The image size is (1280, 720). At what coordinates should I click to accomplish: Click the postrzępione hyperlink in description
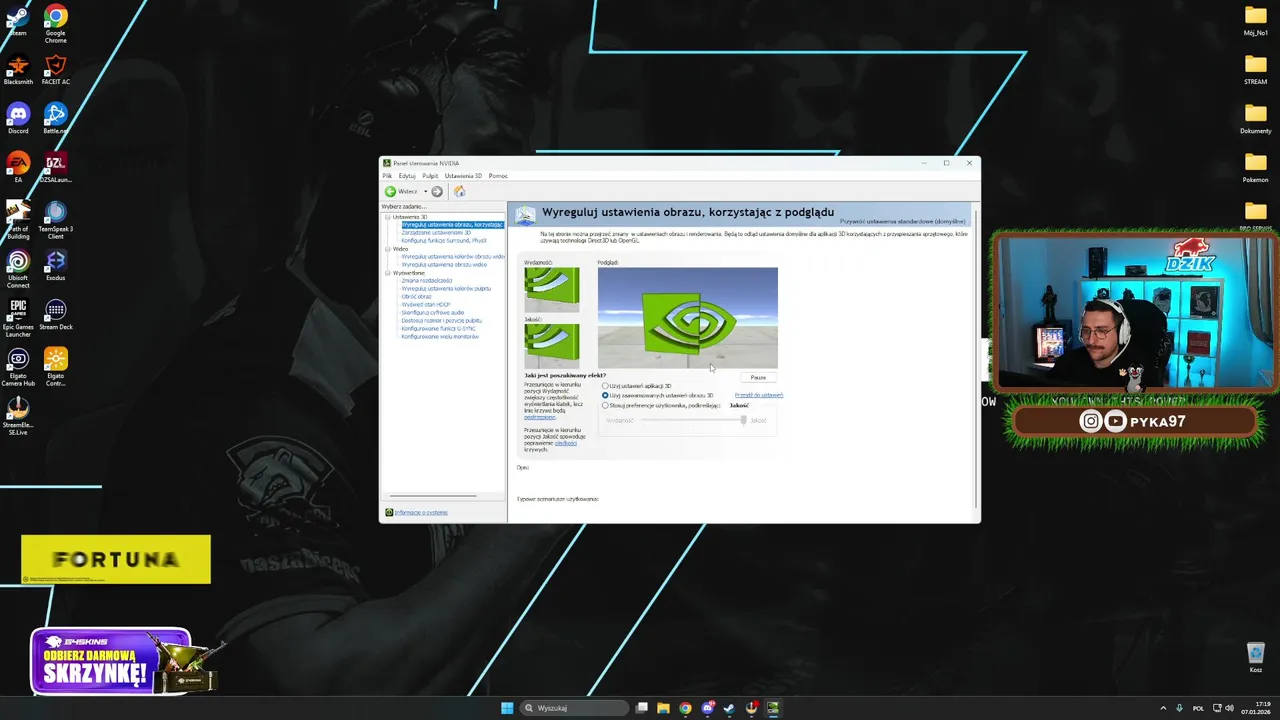(540, 417)
